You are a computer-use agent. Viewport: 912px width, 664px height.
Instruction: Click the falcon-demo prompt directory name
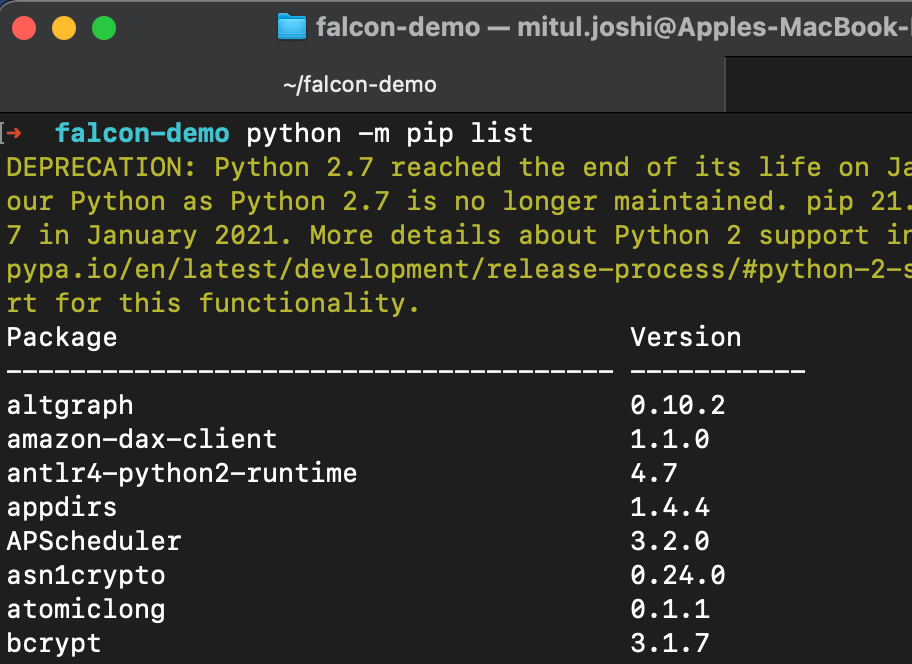(142, 134)
